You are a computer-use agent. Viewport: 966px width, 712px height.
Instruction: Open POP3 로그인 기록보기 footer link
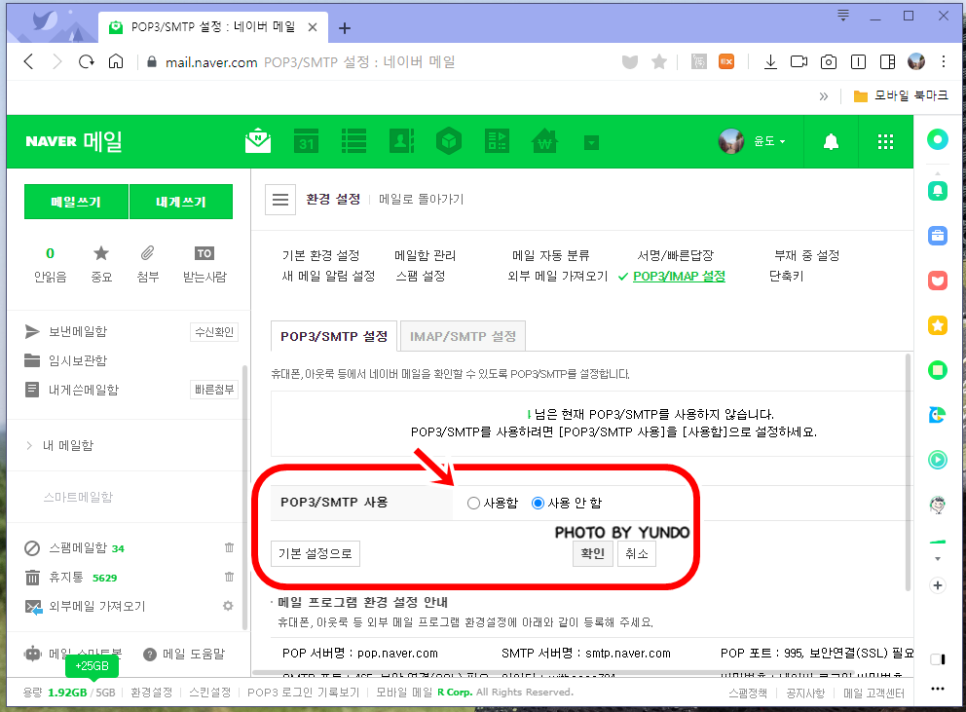(x=303, y=692)
